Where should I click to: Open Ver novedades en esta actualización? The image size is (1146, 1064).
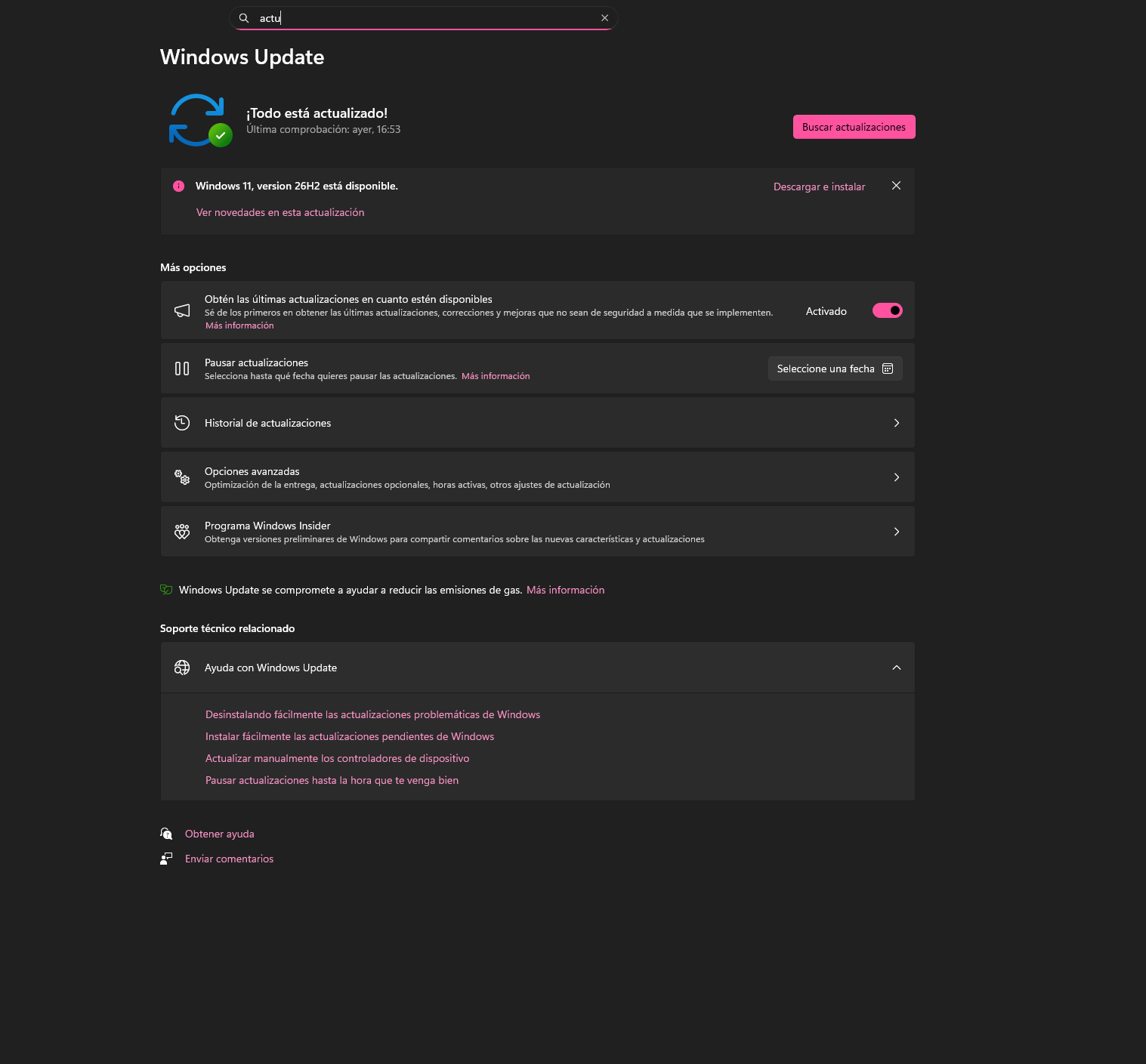(x=280, y=212)
